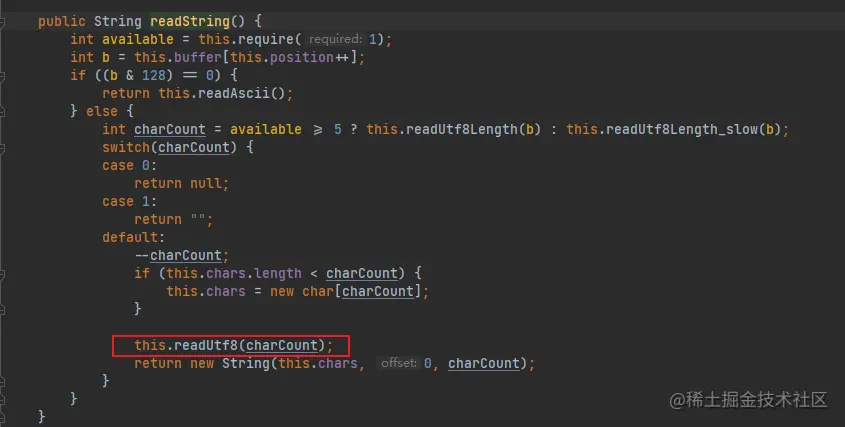
Task: Click the '--charCount;' decrement statement
Action: click(x=182, y=255)
